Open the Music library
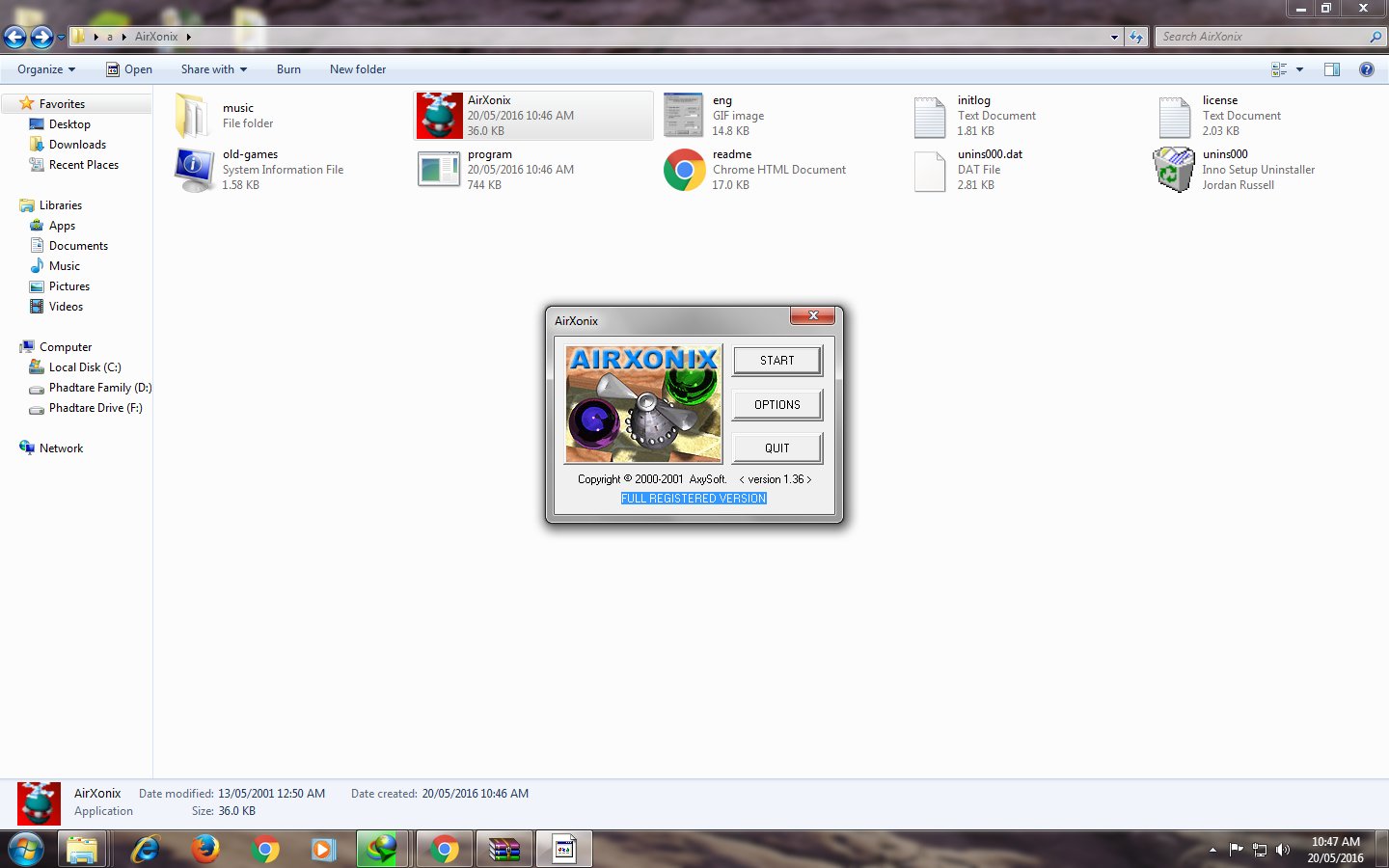This screenshot has height=868, width=1389. [65, 266]
